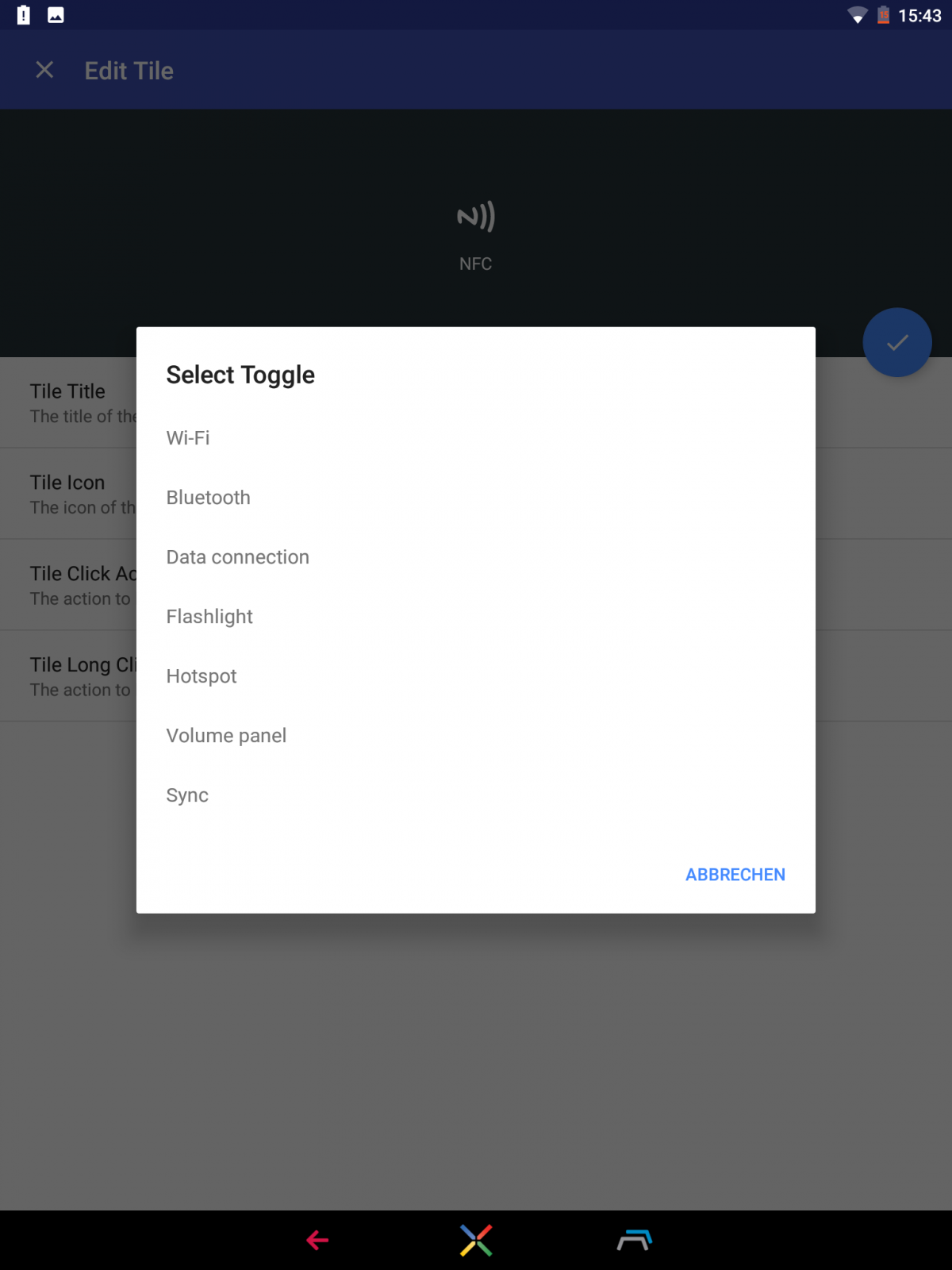Pick Data connection toggle

click(476, 557)
